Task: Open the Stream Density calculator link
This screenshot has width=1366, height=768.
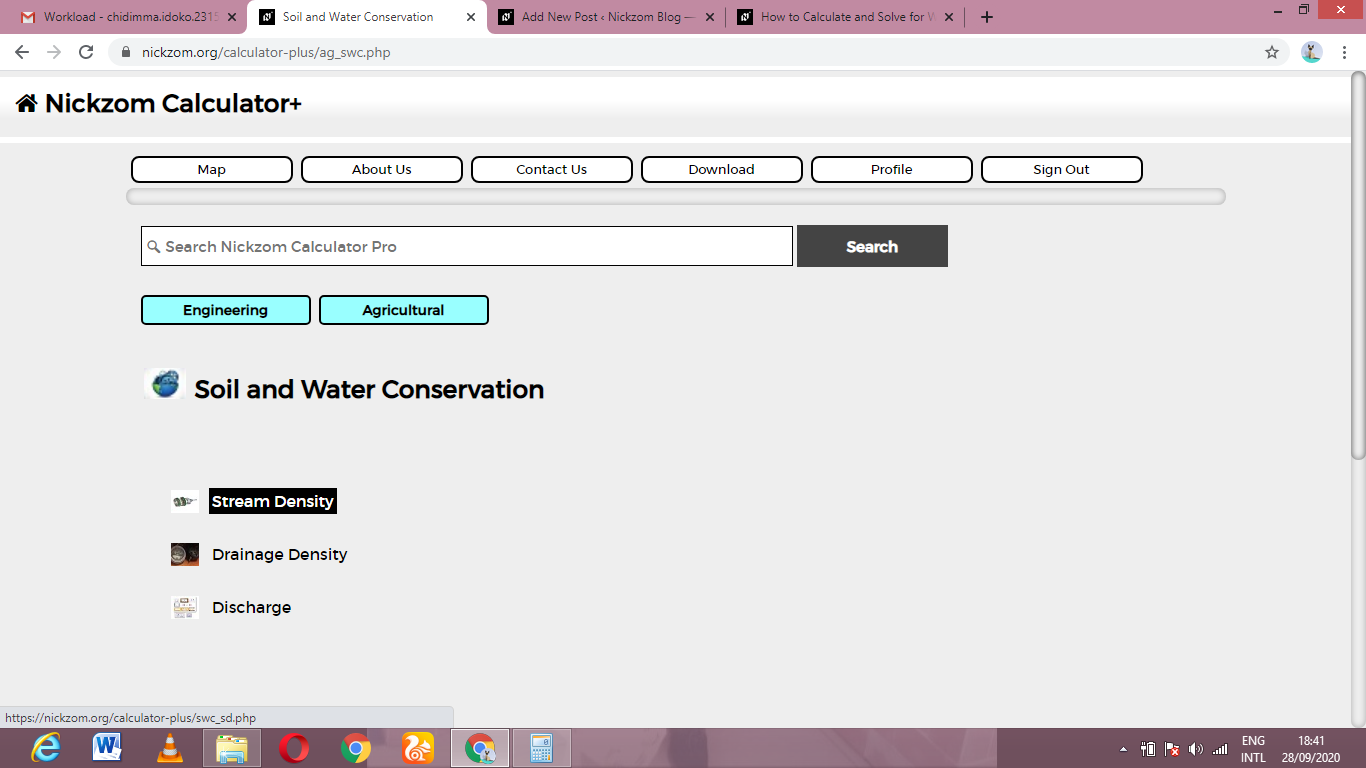Action: [273, 501]
